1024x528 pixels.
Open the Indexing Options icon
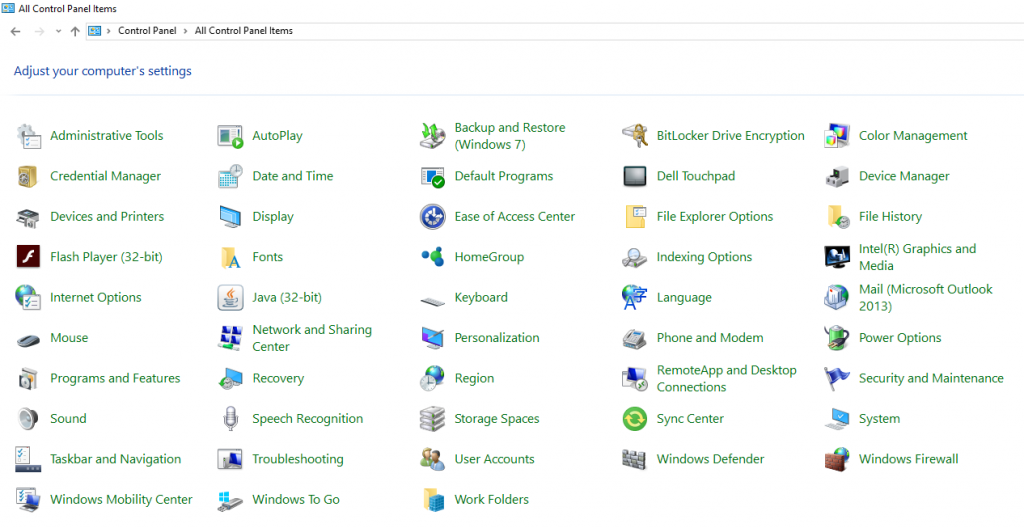coord(635,257)
